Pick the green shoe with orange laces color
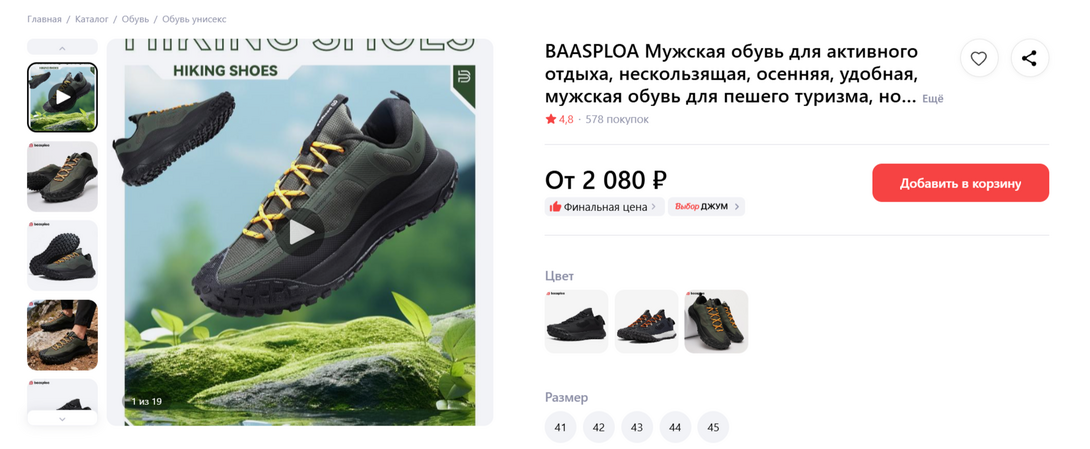1090x449 pixels. pyautogui.click(x=716, y=321)
